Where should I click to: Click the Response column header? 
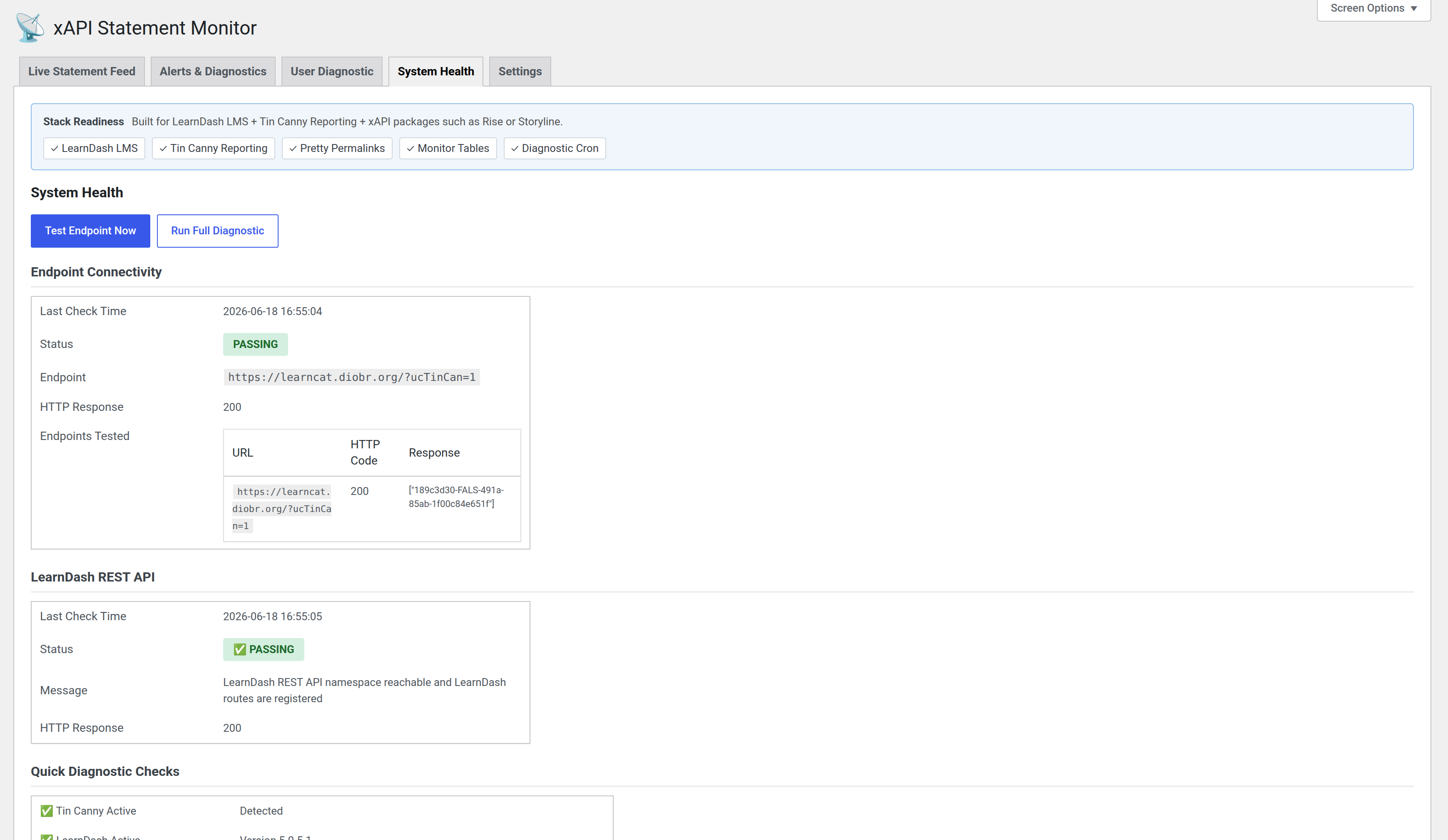click(434, 453)
